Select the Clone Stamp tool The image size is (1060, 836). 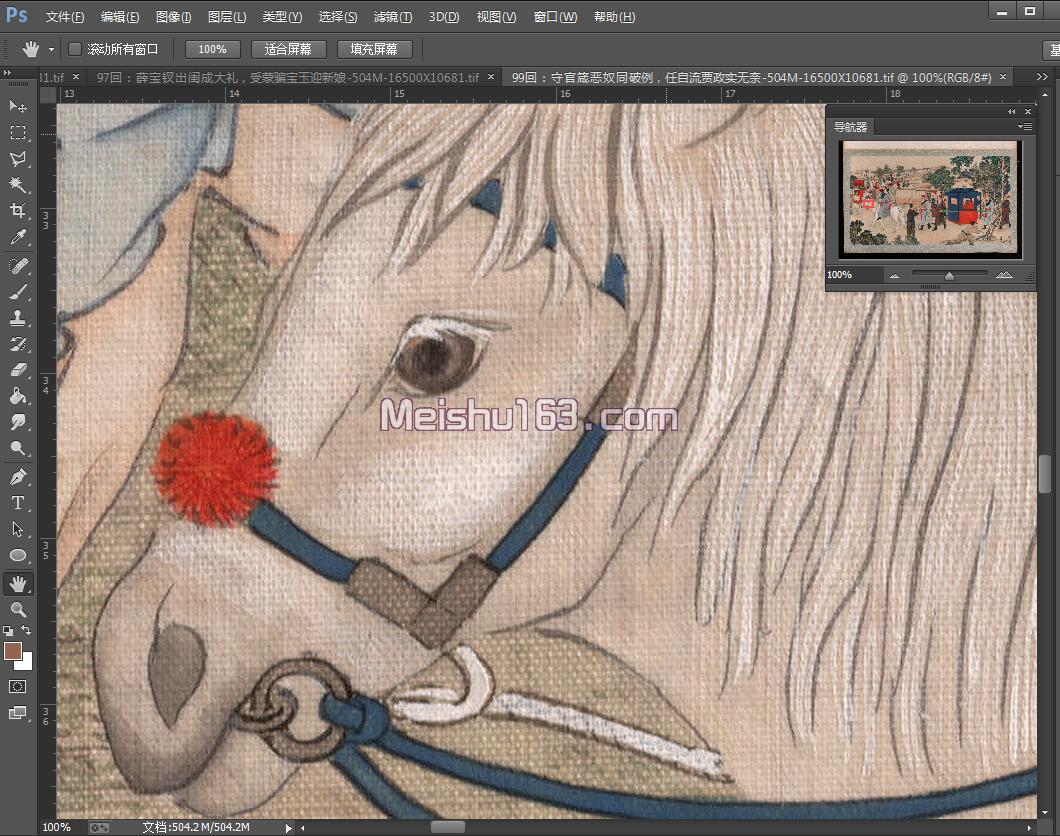(18, 318)
